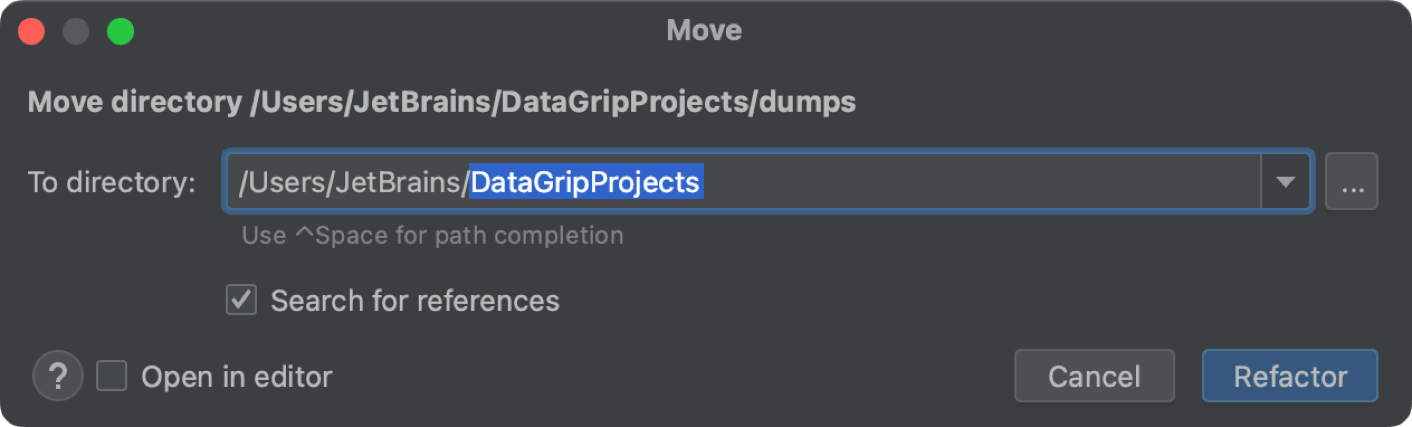The width and height of the screenshot is (1412, 427).
Task: Click the "Open in editor" label text
Action: pos(237,376)
